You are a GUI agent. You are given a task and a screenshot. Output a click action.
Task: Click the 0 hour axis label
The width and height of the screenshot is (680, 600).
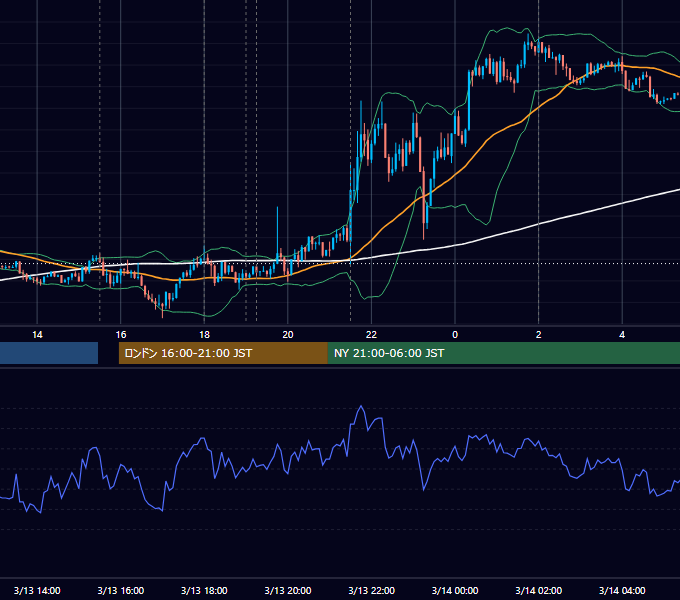pos(455,335)
